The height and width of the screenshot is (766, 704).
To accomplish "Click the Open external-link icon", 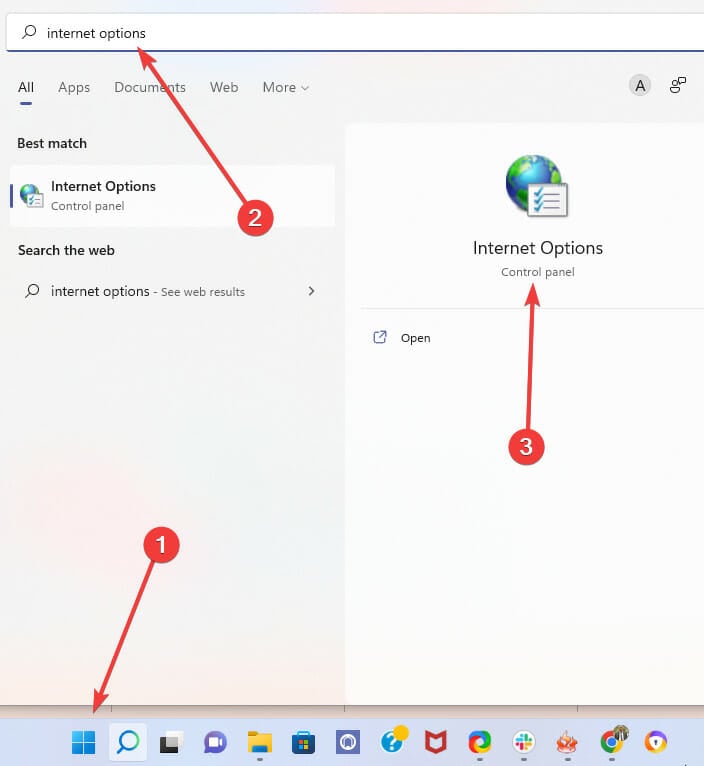I will click(x=380, y=337).
